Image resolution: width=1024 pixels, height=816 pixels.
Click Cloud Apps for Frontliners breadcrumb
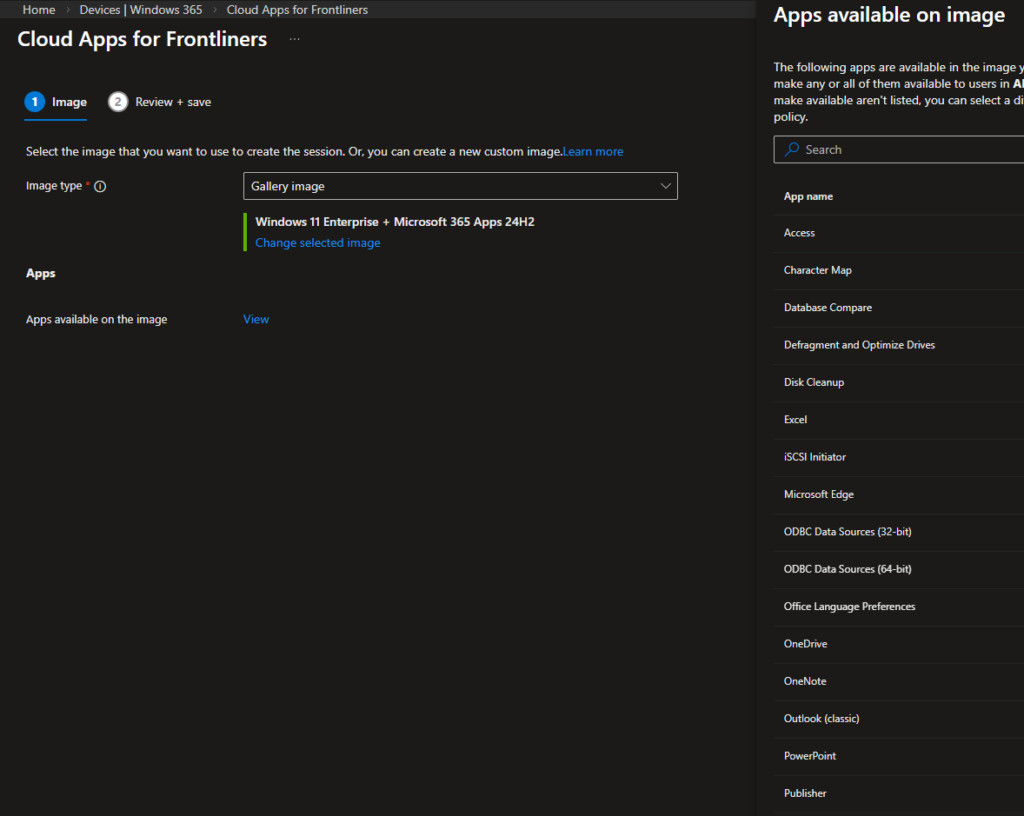(297, 10)
